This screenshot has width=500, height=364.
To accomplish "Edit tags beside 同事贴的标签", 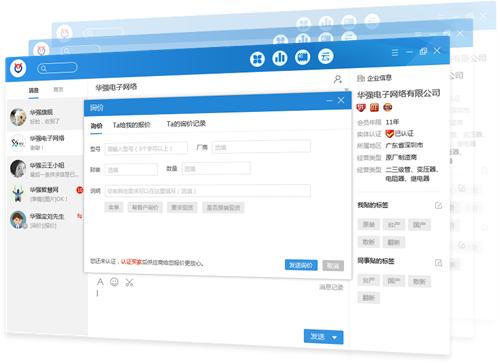I will pyautogui.click(x=438, y=263).
